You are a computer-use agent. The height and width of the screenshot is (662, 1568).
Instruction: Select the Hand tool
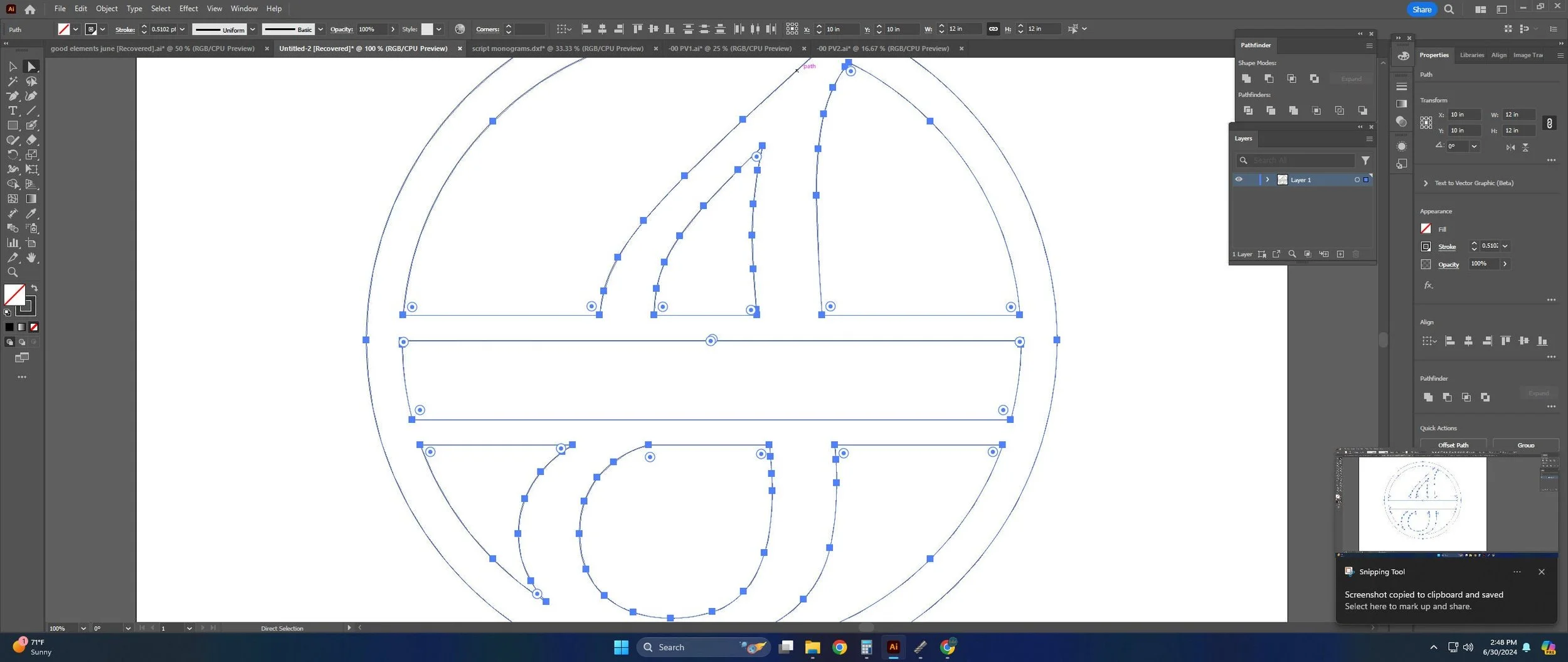point(31,258)
